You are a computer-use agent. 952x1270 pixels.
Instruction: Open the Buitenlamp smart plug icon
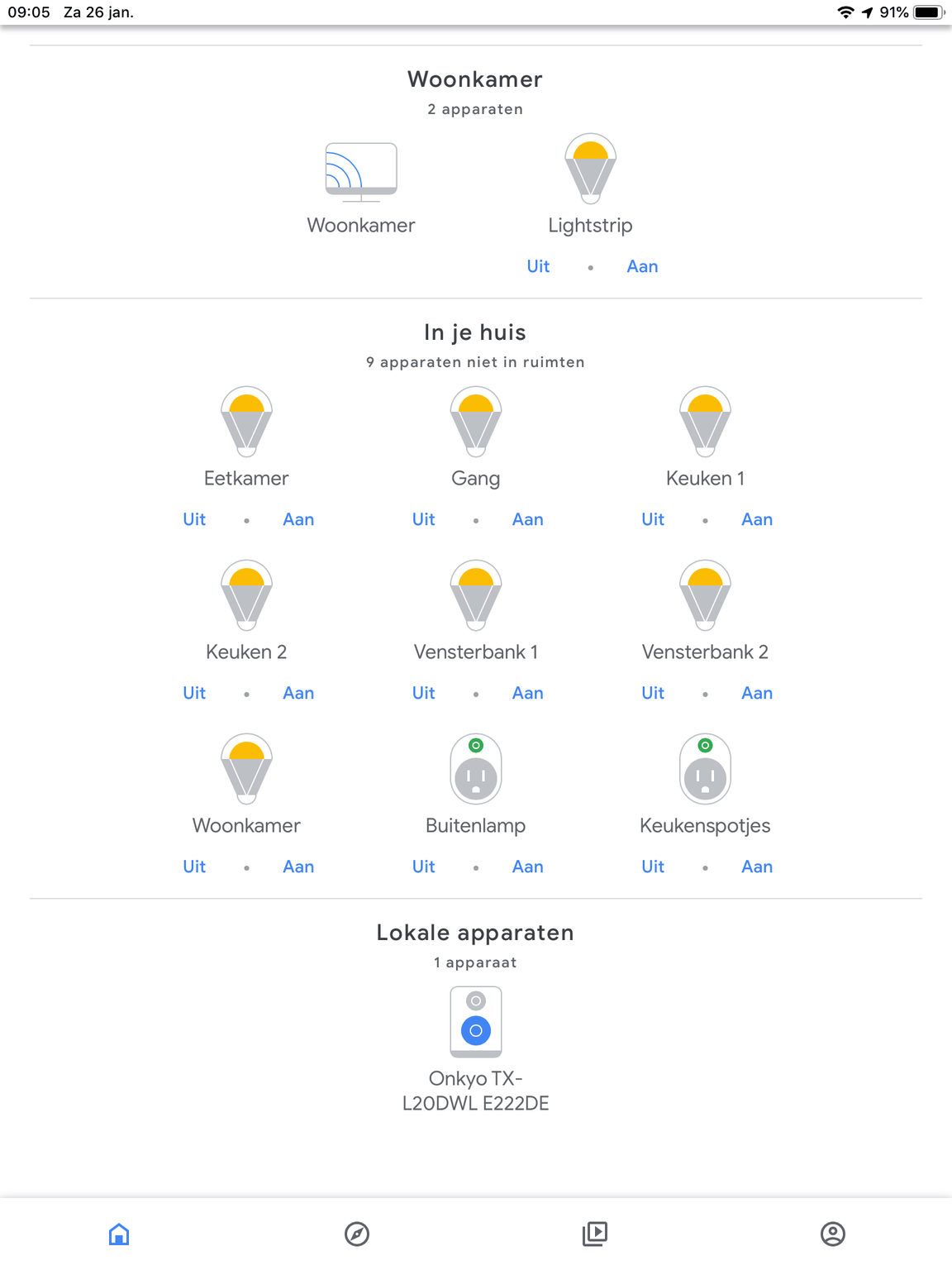pos(476,769)
